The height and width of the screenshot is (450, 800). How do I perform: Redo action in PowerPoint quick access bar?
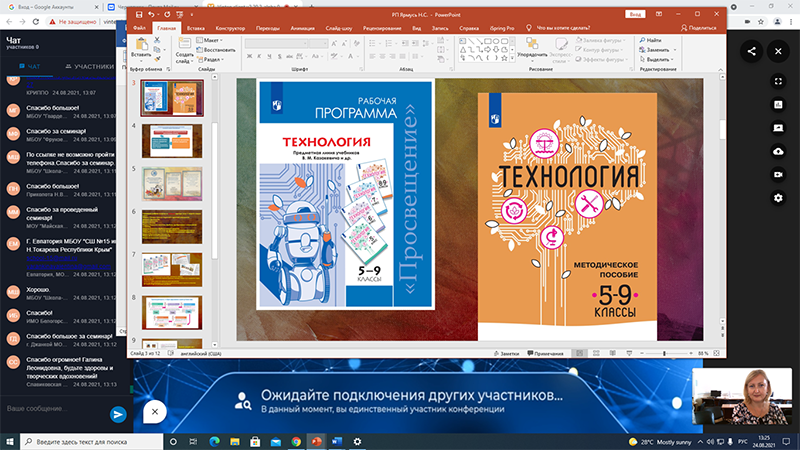(167, 14)
